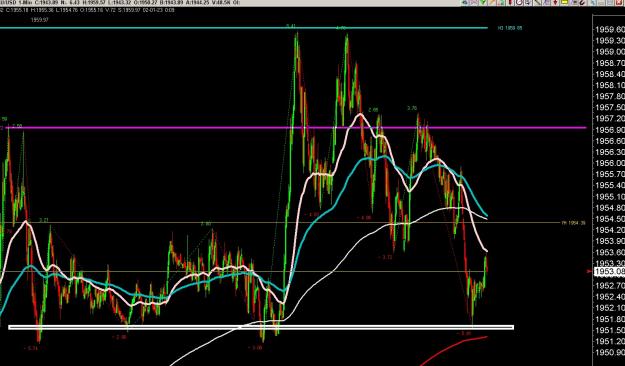
Task: Select the thick white horizontal support bar
Action: click(x=261, y=328)
